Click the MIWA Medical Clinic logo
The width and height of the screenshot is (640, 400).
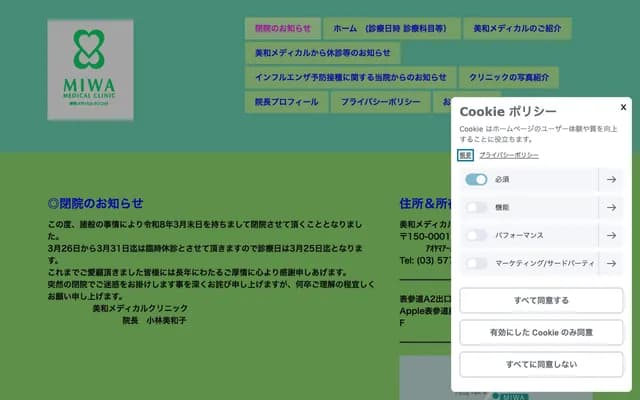pos(90,70)
